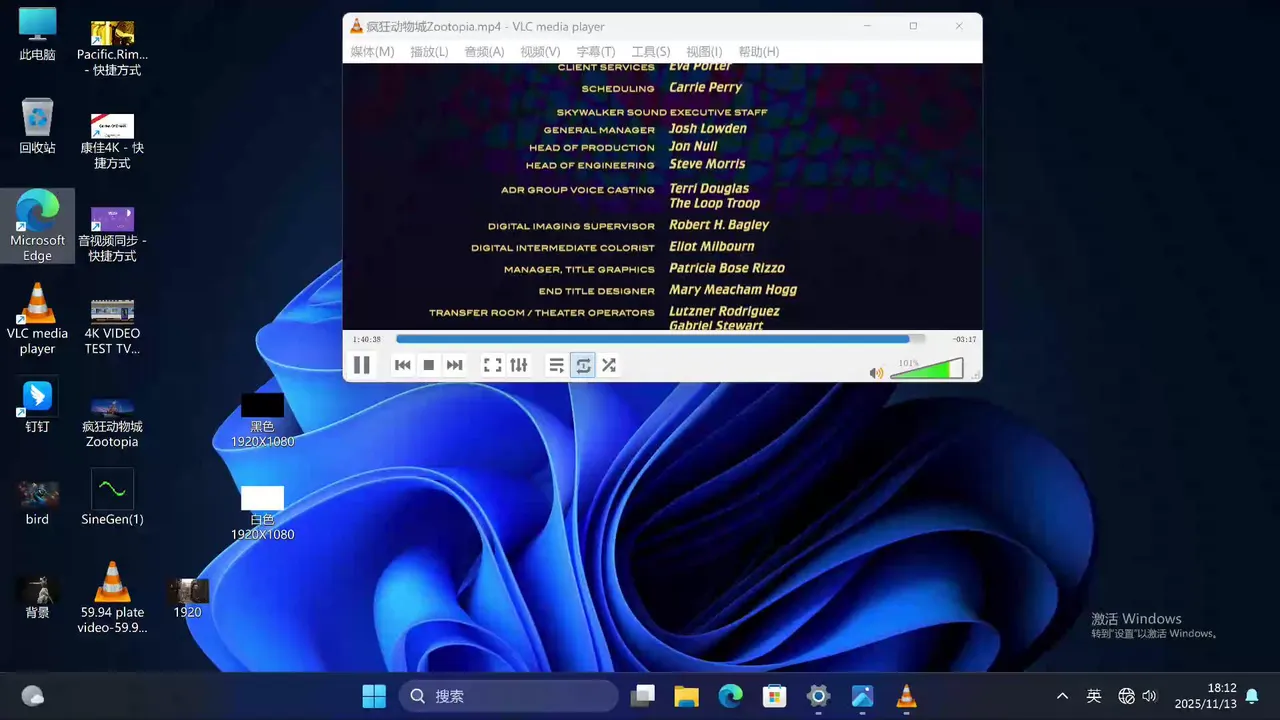The width and height of the screenshot is (1280, 720).
Task: Open the 播放(L) menu
Action: coord(429,52)
